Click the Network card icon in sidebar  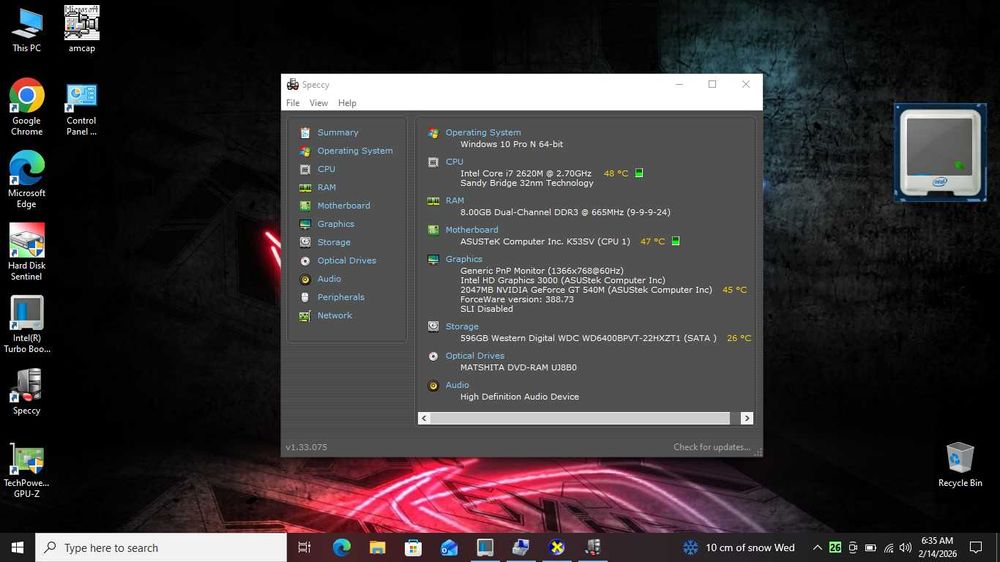[305, 316]
